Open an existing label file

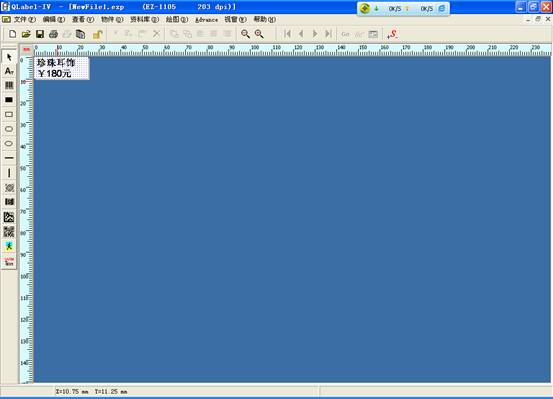click(26, 34)
